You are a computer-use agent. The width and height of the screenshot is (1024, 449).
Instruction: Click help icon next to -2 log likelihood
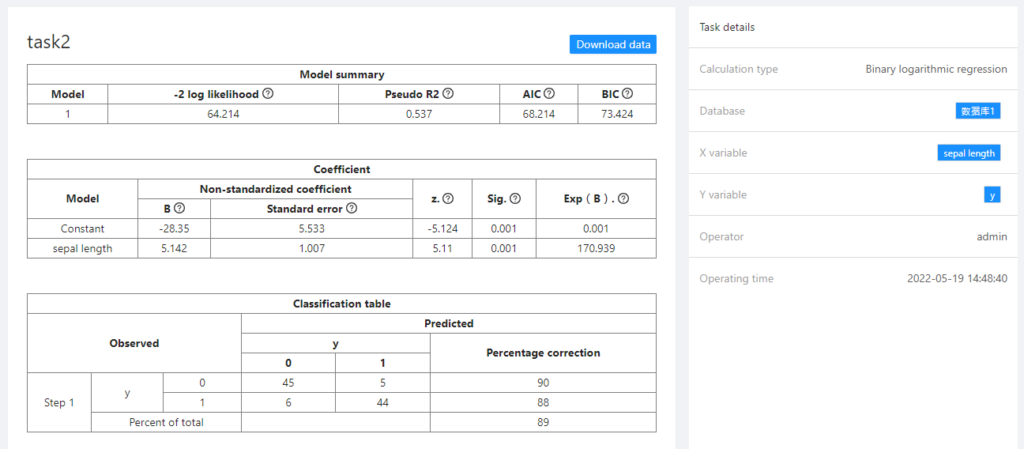[269, 94]
